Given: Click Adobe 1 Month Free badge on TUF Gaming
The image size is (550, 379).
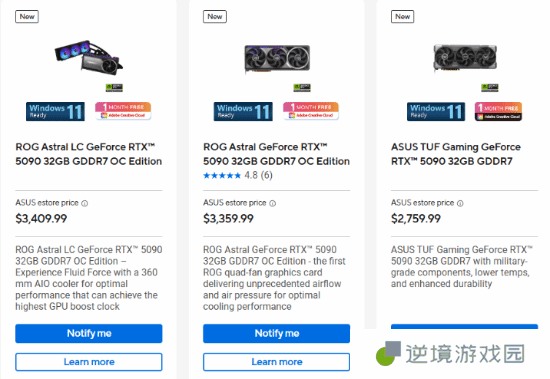Looking at the screenshot, I should pyautogui.click(x=498, y=112).
